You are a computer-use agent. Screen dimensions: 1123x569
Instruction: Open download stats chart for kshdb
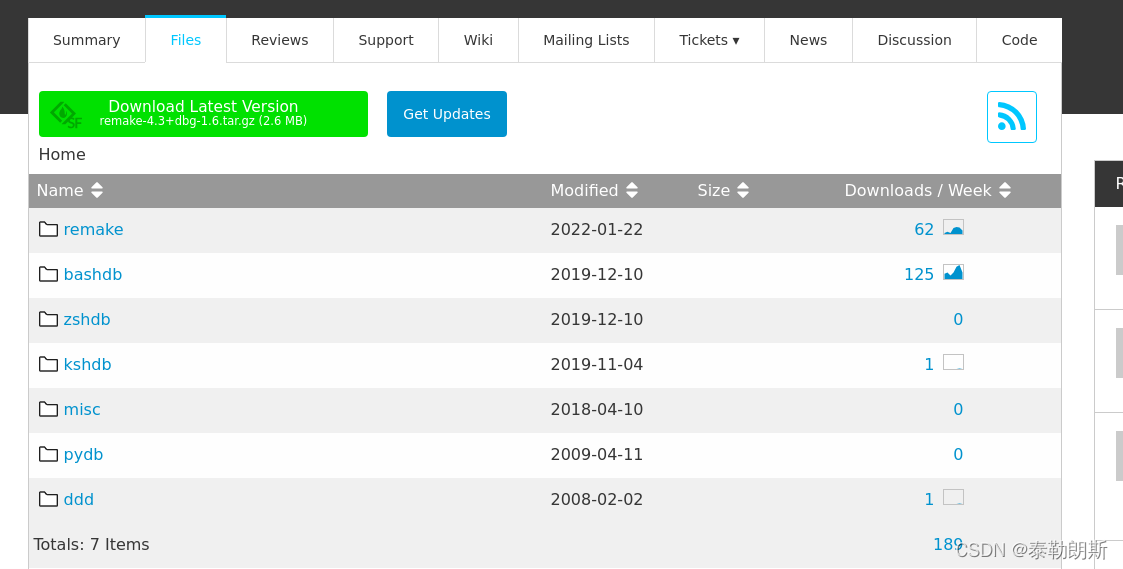tap(953, 363)
